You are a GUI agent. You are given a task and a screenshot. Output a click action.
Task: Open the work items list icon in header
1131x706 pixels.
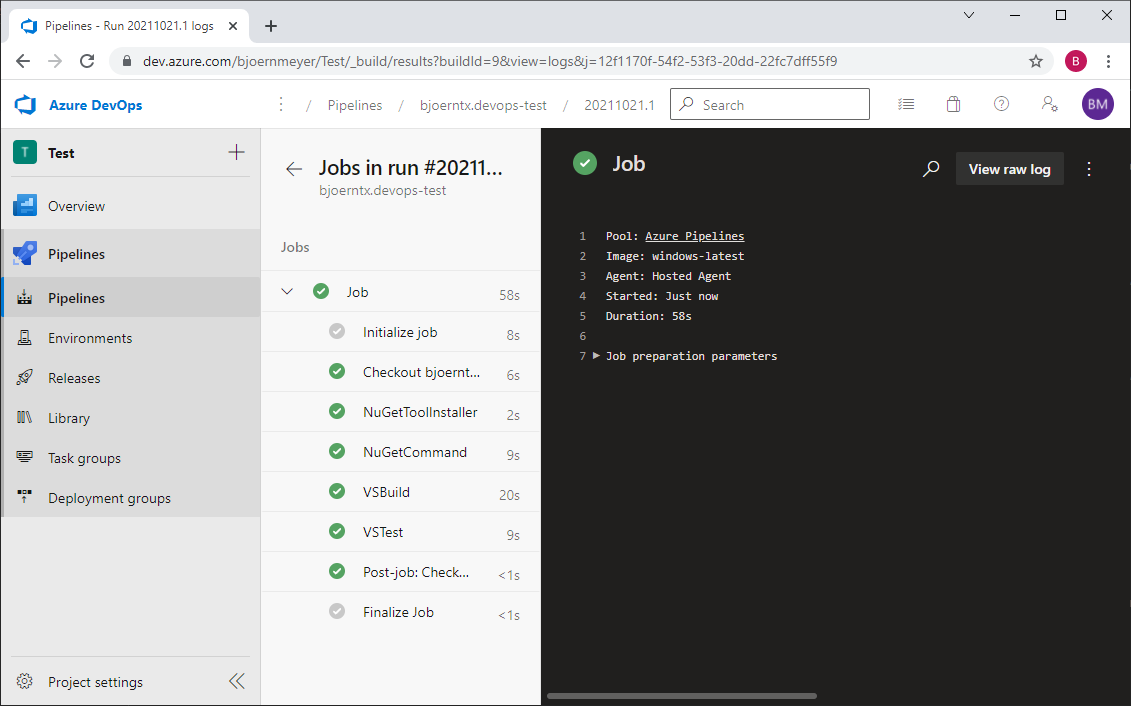pyautogui.click(x=906, y=105)
